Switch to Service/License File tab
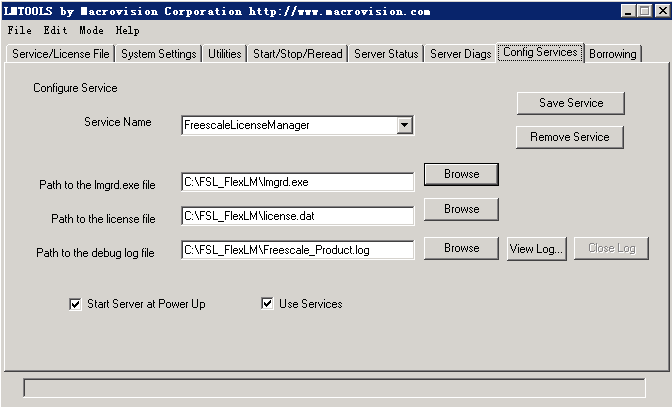Viewport: 672px width, 407px height. tap(60, 54)
